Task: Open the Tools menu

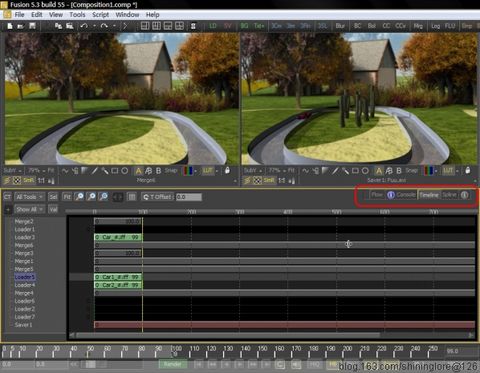Action: (x=77, y=15)
